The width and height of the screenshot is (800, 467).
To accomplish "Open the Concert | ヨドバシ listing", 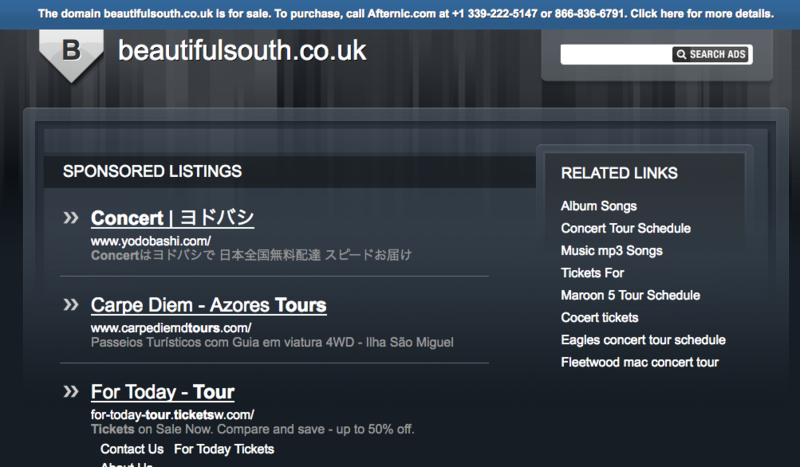I will pos(172,218).
